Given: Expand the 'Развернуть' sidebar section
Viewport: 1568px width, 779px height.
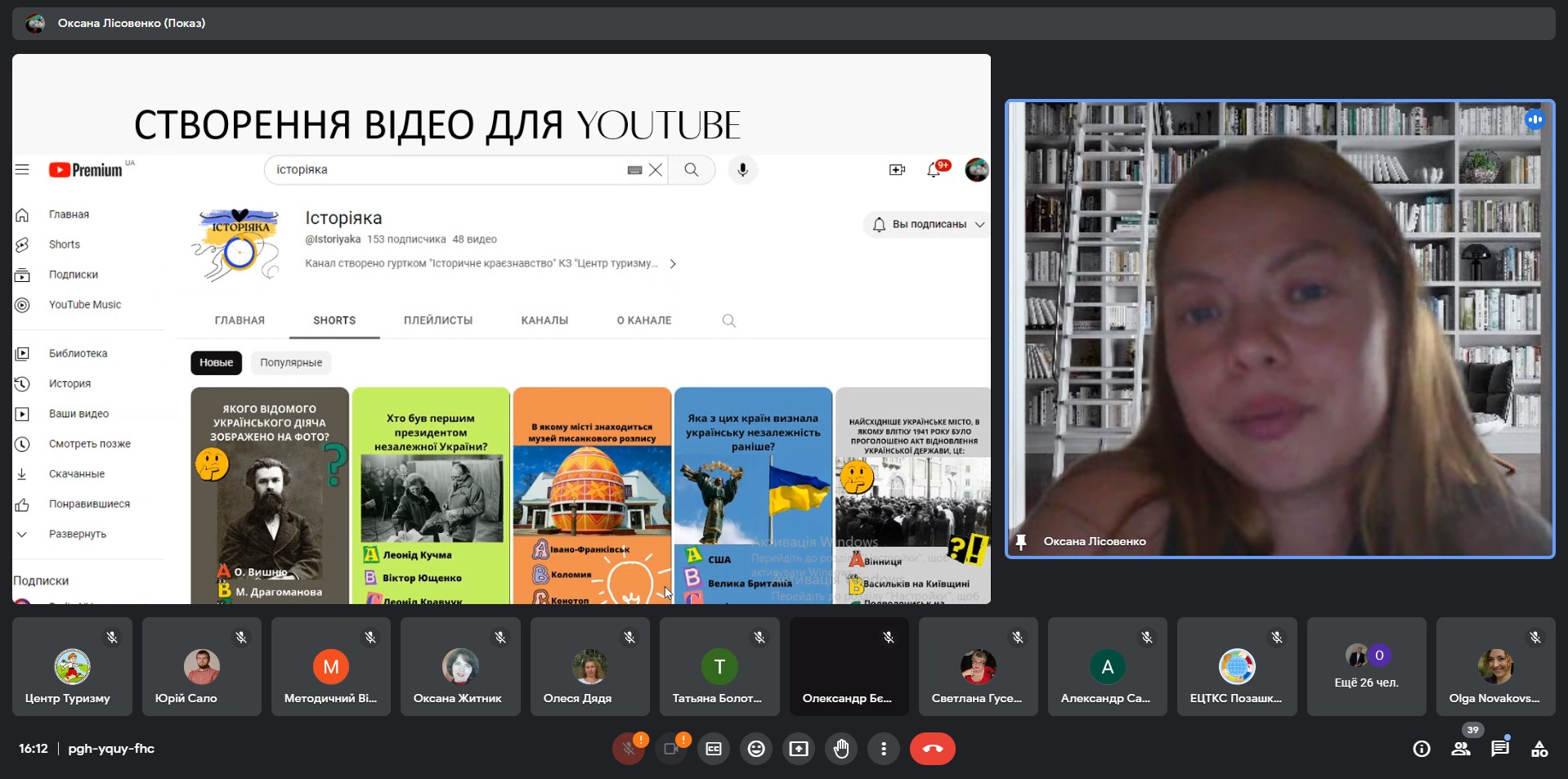Looking at the screenshot, I should click(78, 534).
